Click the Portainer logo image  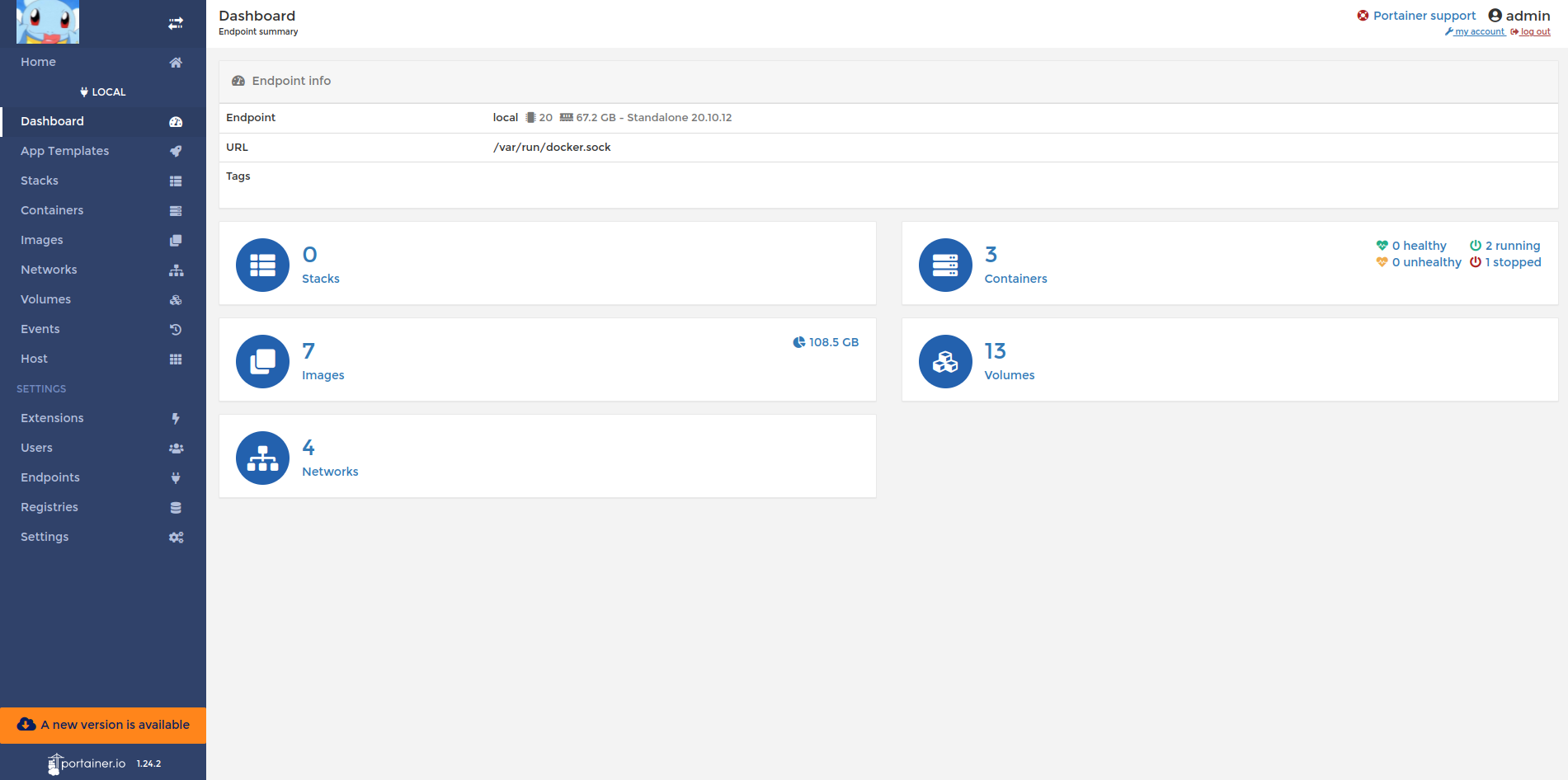tap(48, 22)
